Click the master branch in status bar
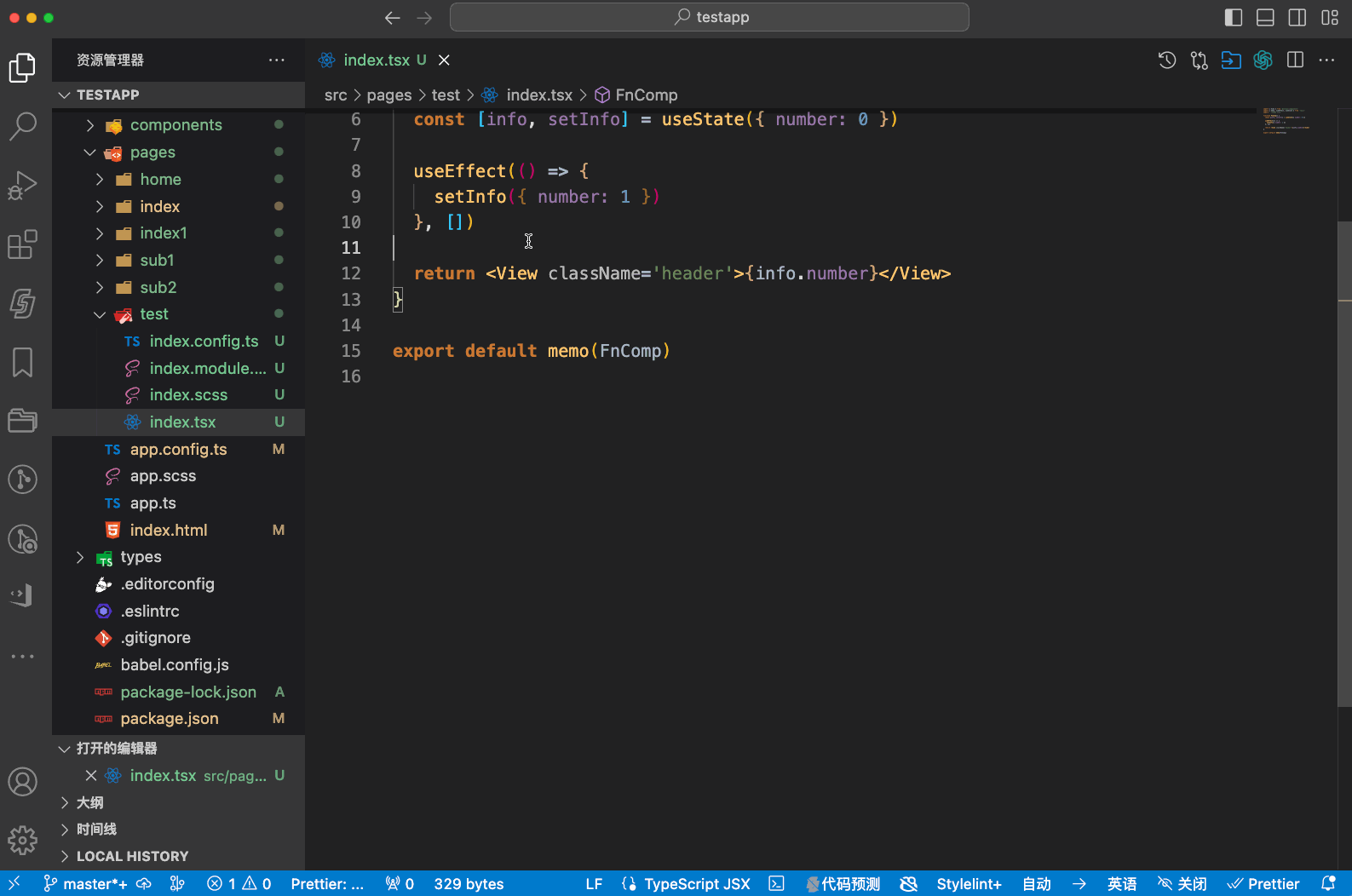The height and width of the screenshot is (896, 1352). click(86, 884)
